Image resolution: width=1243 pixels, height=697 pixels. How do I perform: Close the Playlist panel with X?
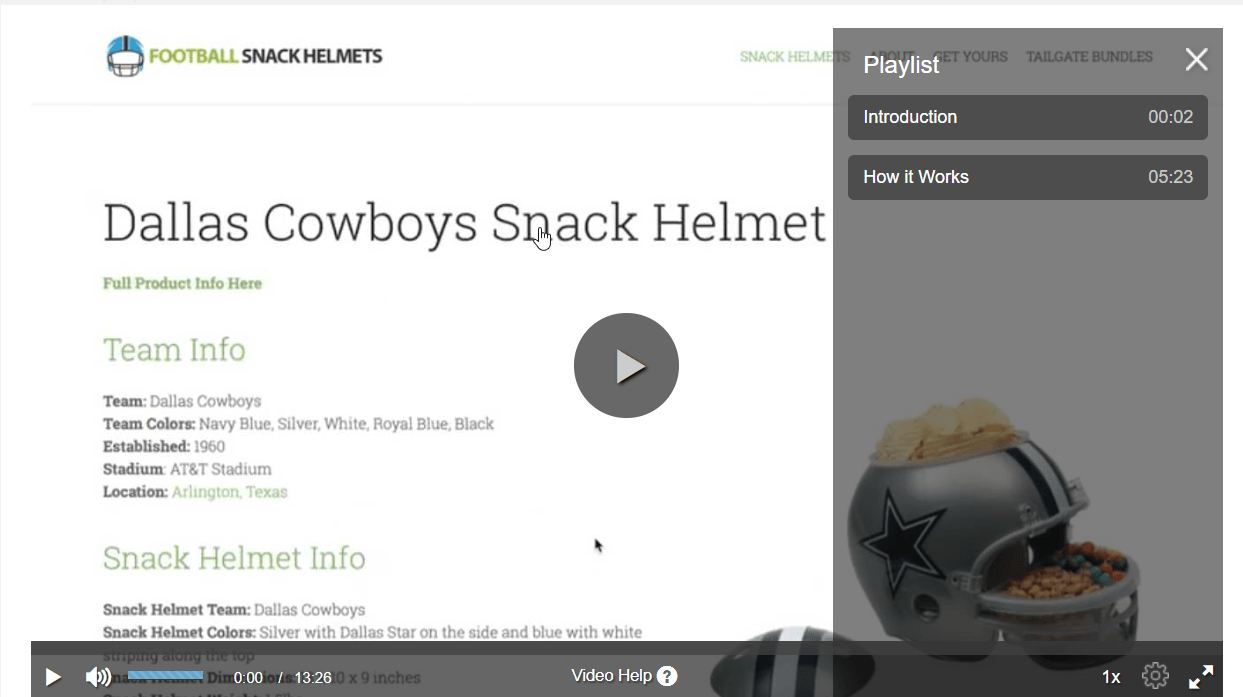pos(1196,60)
